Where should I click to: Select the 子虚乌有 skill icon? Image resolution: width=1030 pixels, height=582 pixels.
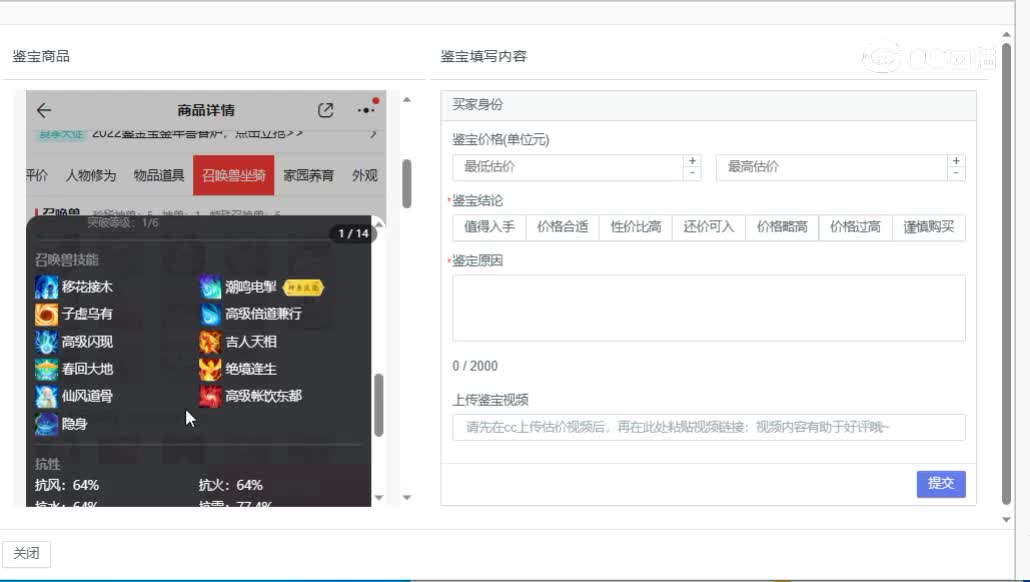coord(47,313)
